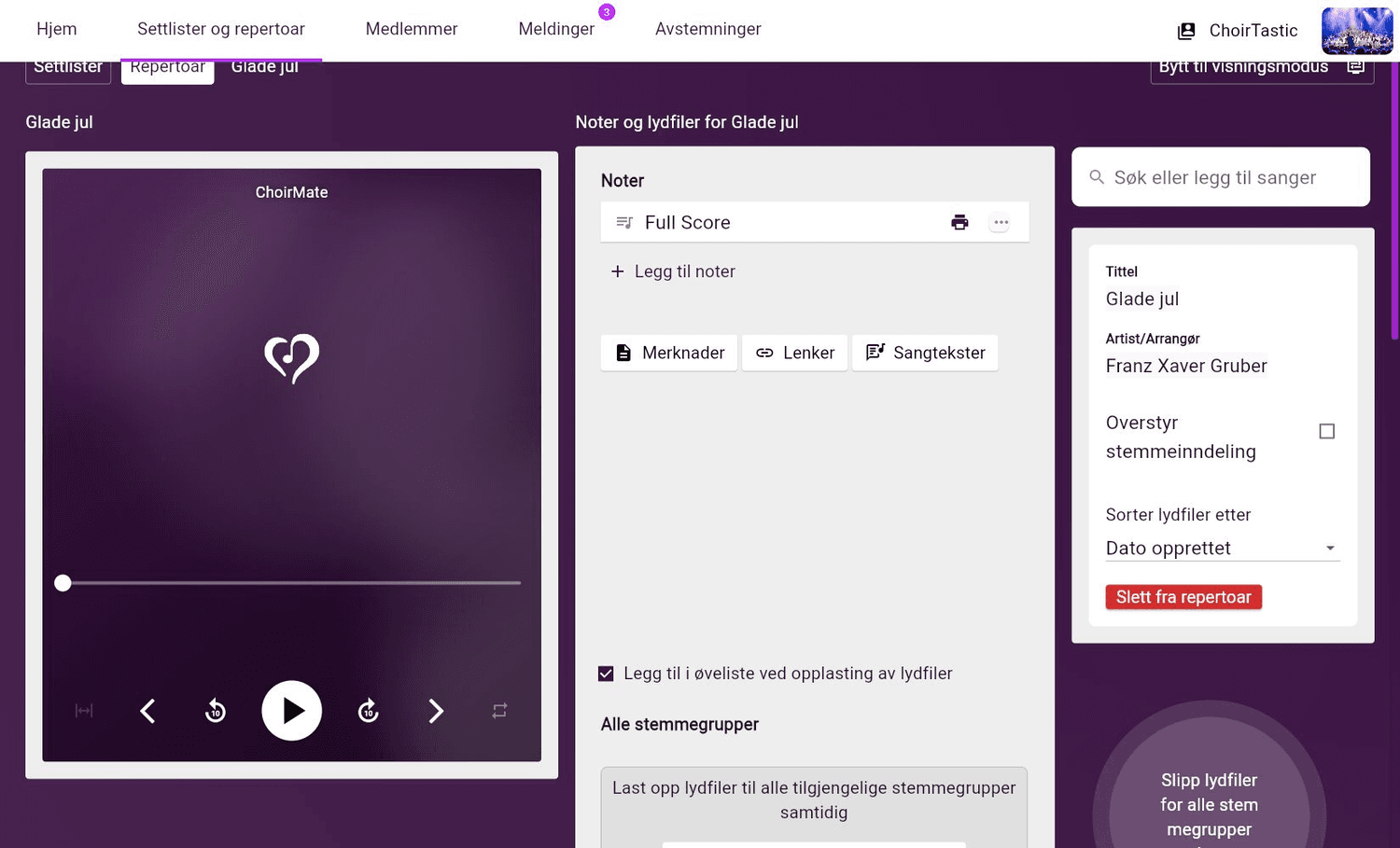Image resolution: width=1400 pixels, height=848 pixels.
Task: Print the Full Score sheet
Action: point(959,222)
